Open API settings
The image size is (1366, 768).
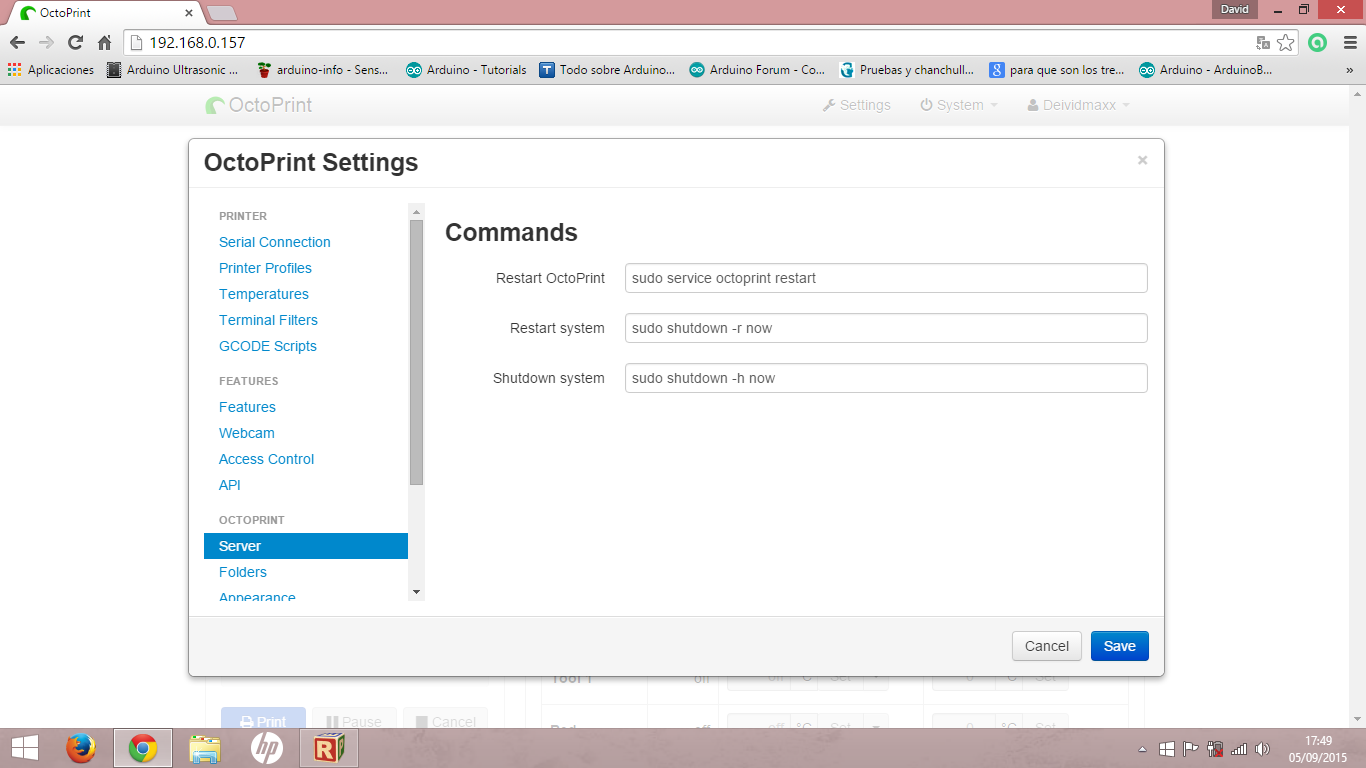[230, 485]
